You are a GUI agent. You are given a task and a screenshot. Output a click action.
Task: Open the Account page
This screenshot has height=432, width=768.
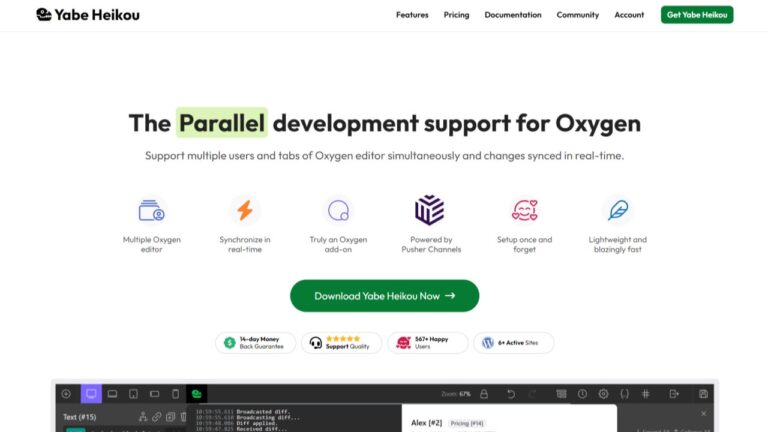[x=629, y=15]
